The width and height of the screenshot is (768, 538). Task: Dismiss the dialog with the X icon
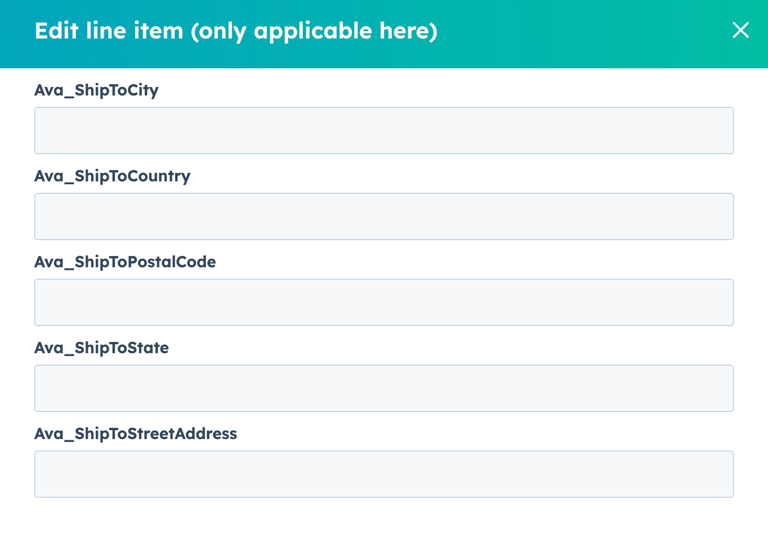click(x=740, y=30)
